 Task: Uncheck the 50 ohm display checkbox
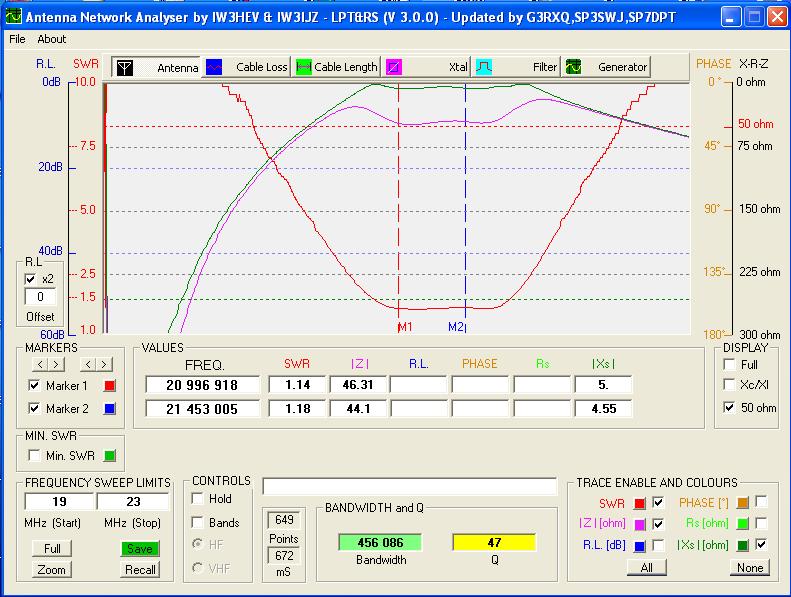[x=727, y=407]
